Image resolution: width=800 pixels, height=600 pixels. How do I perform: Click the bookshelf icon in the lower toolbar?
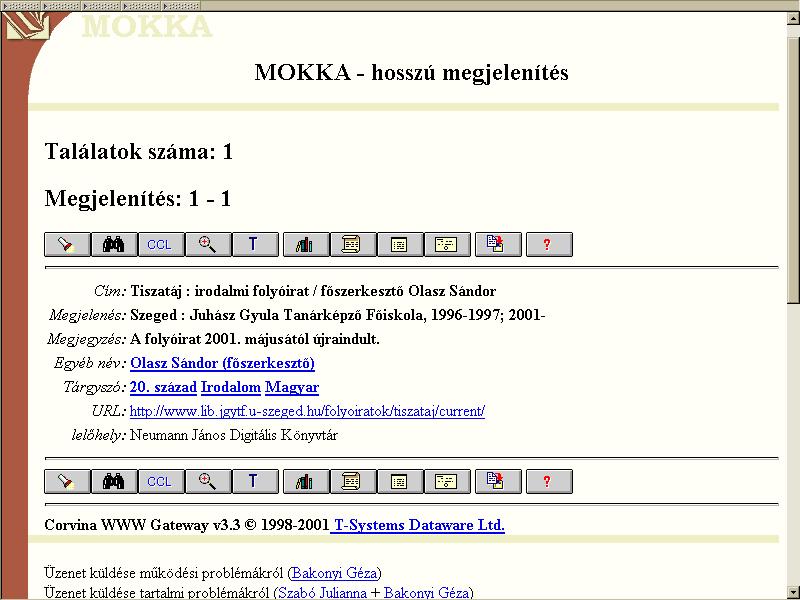[x=306, y=482]
